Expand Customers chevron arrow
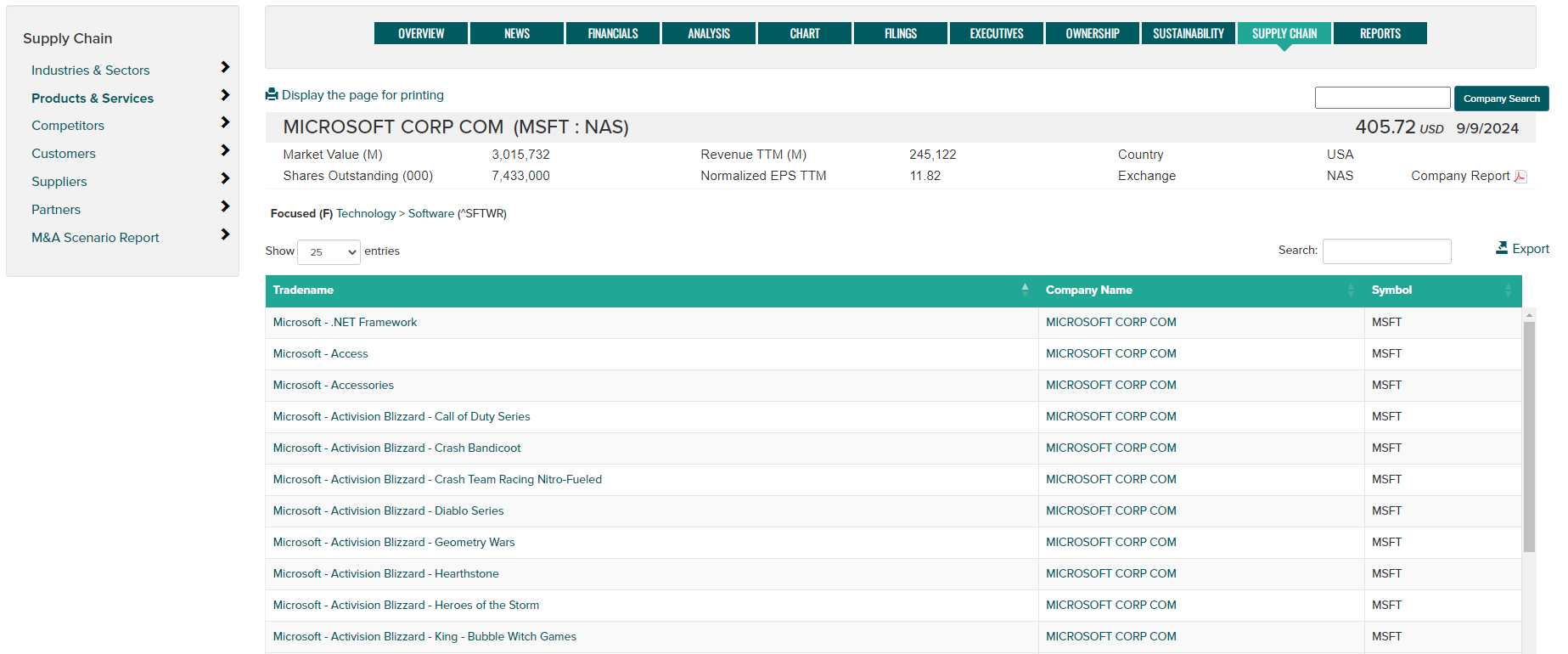 point(225,150)
